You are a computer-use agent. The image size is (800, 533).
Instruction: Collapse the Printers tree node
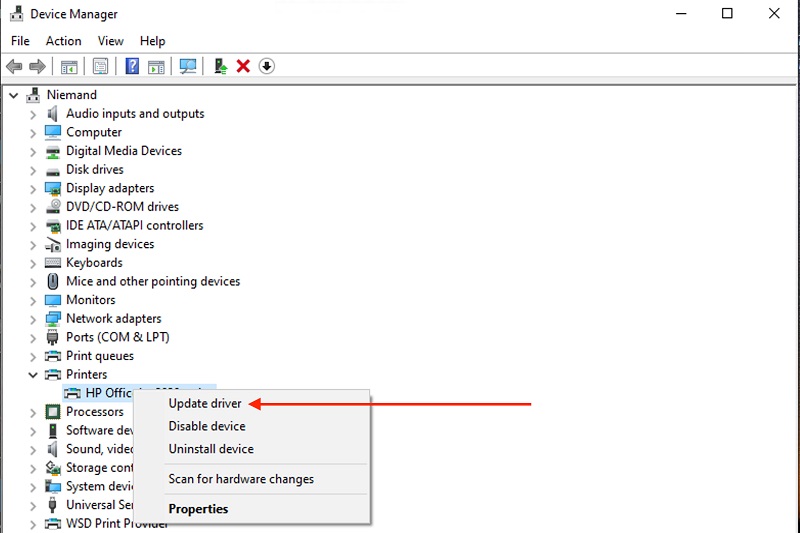click(33, 375)
